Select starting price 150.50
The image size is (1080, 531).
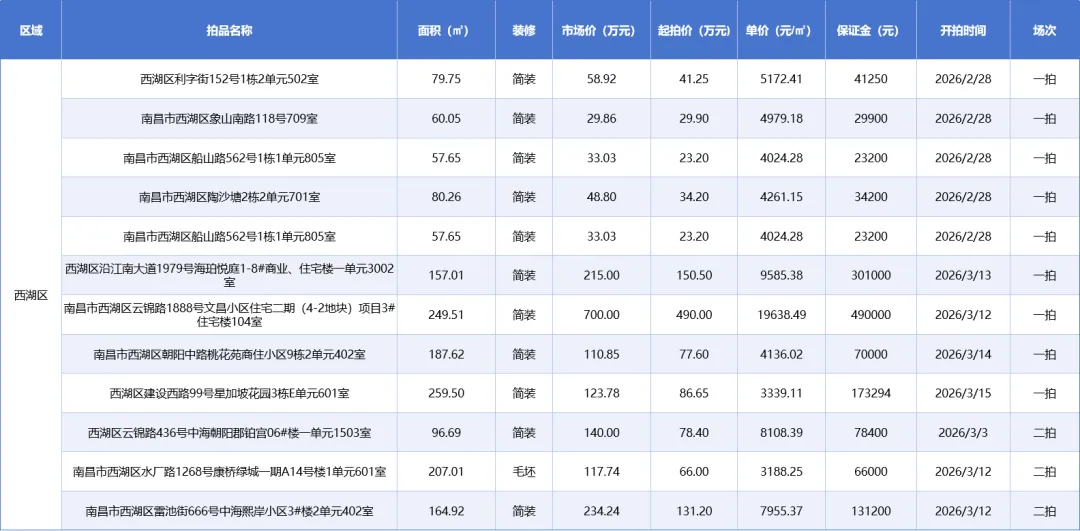coord(693,275)
